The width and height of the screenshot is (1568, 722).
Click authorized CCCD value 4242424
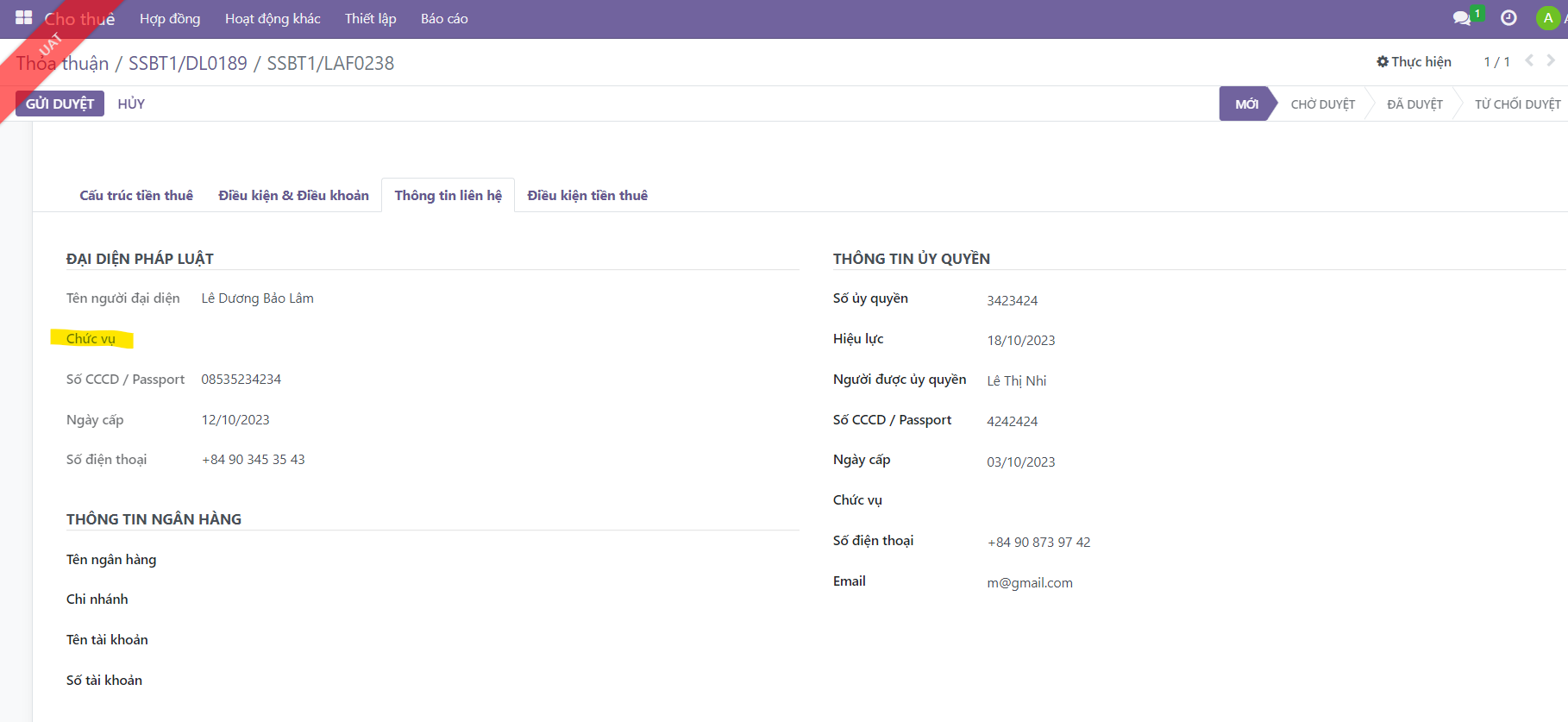(x=1013, y=422)
